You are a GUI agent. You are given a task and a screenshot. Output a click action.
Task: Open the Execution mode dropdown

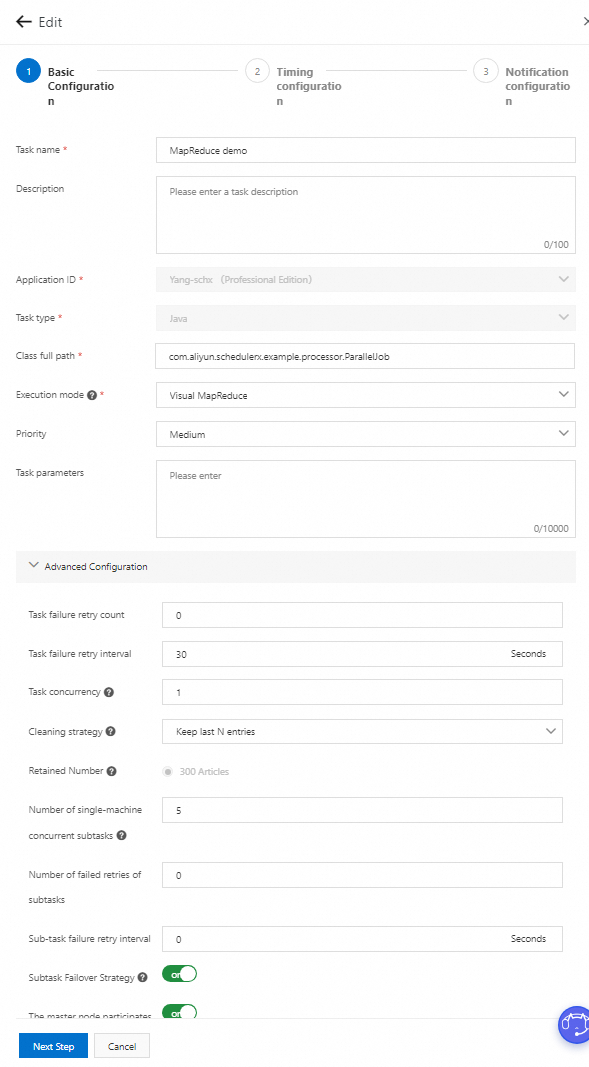[365, 395]
